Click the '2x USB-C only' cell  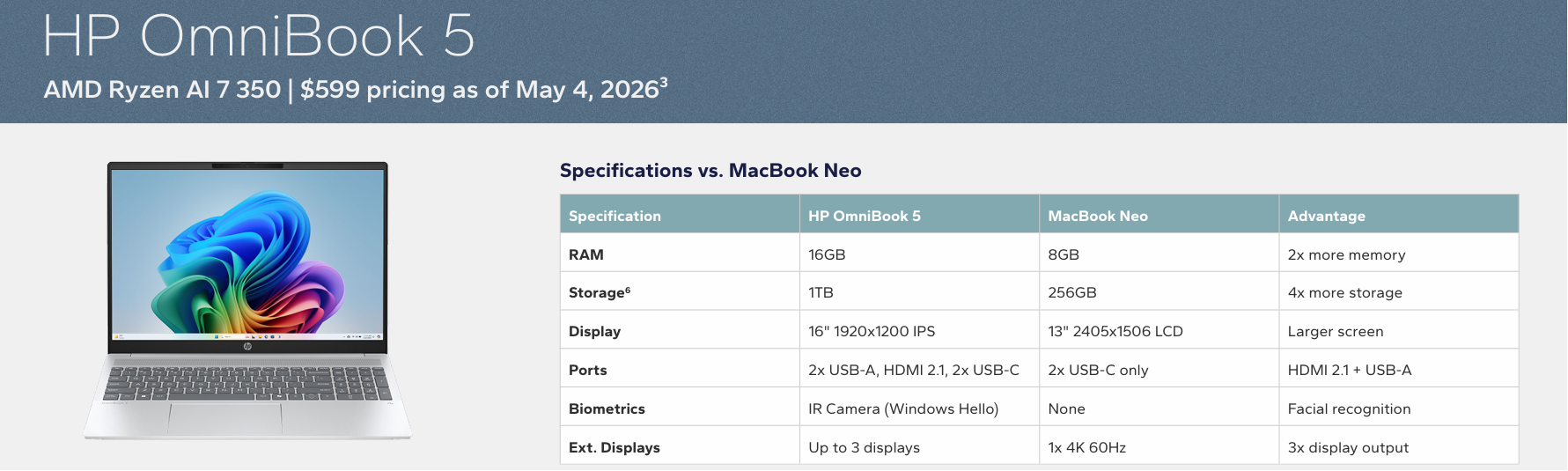coord(1159,370)
